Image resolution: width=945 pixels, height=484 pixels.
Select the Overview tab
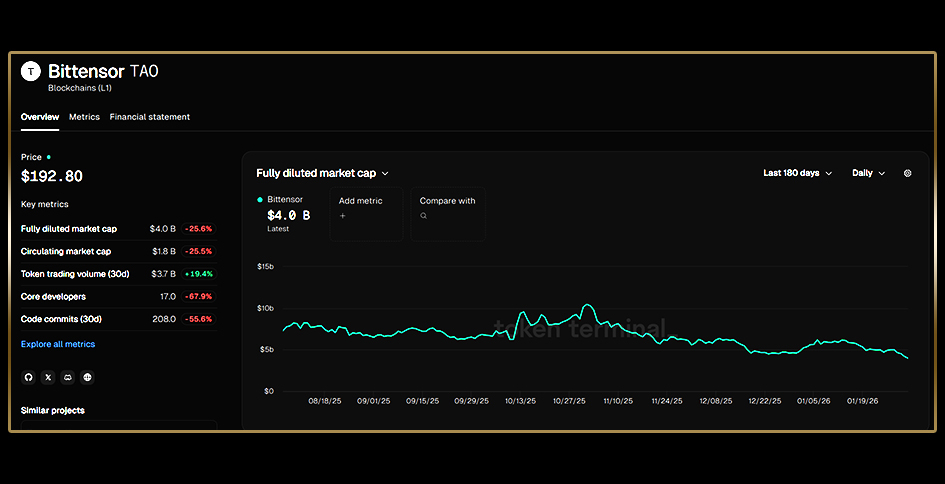40,117
